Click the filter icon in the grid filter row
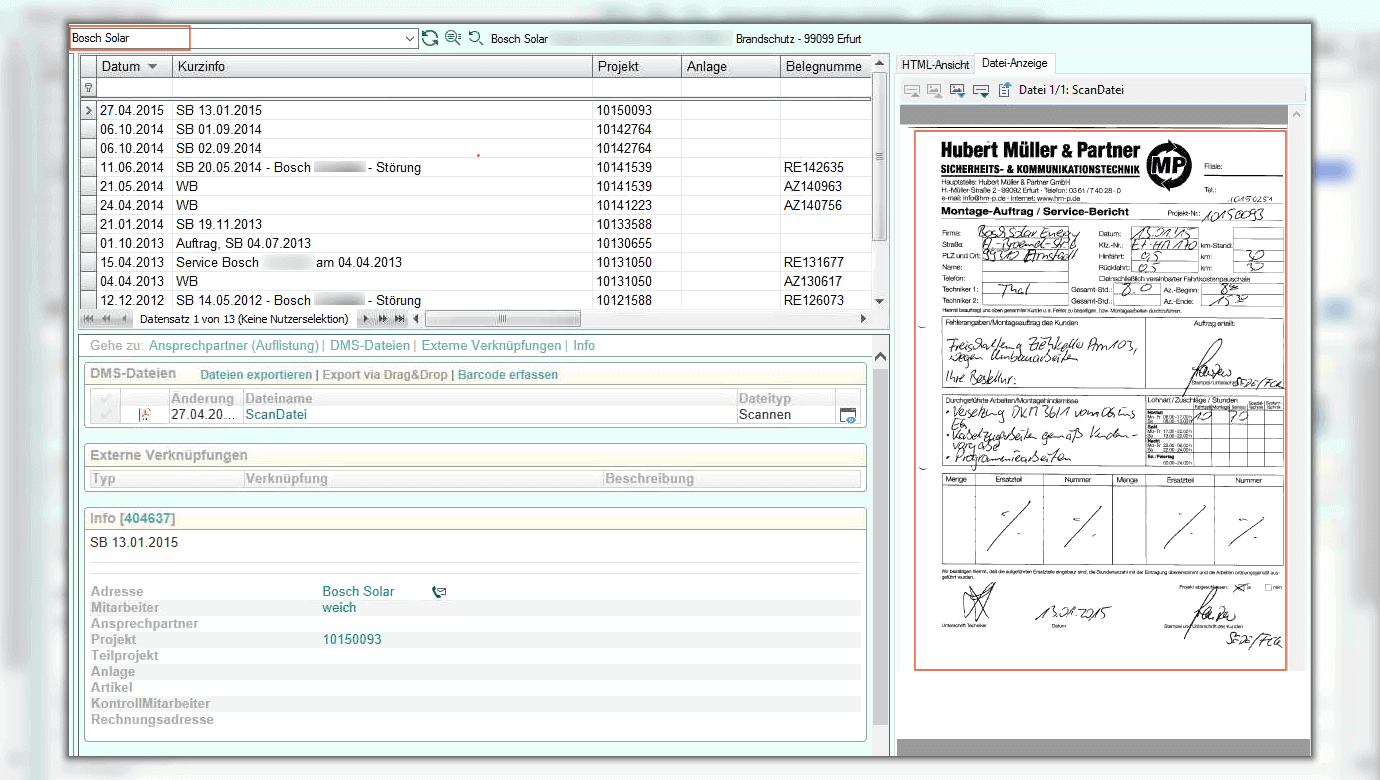The image size is (1380, 780). click(x=88, y=88)
